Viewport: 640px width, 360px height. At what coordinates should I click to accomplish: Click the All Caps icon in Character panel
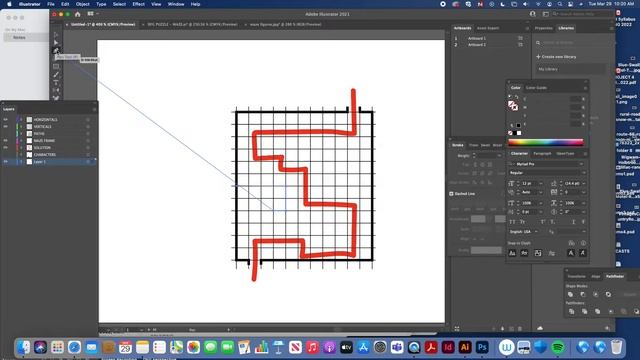point(513,222)
